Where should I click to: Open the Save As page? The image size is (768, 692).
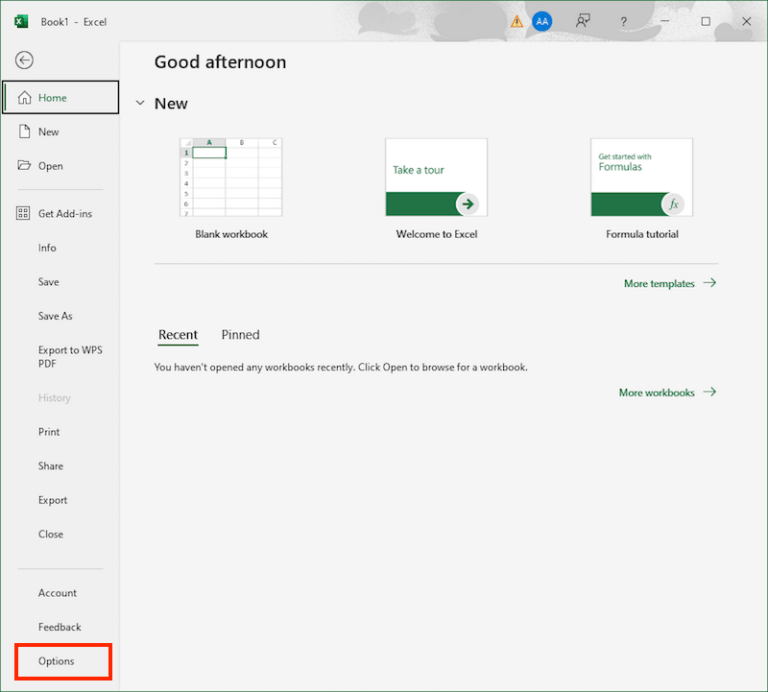click(x=55, y=316)
